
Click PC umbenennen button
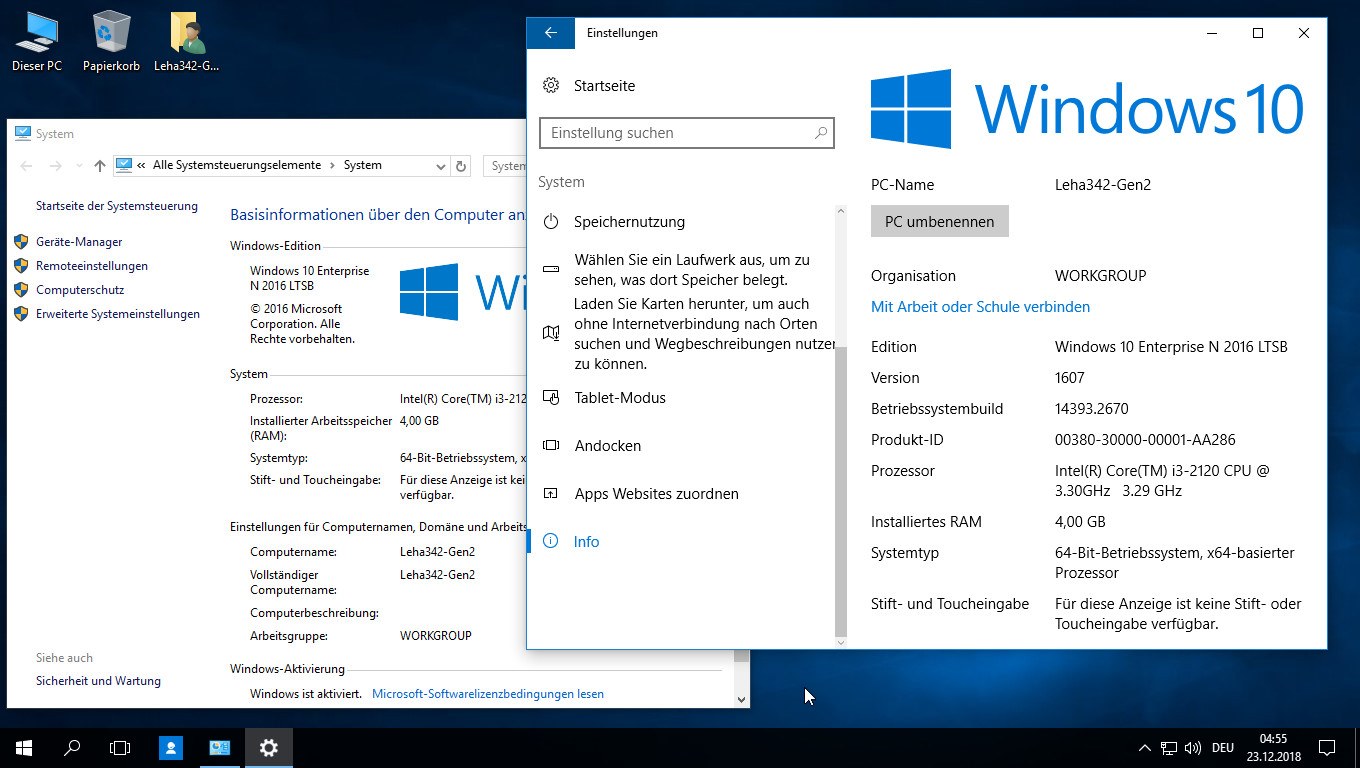(x=940, y=222)
